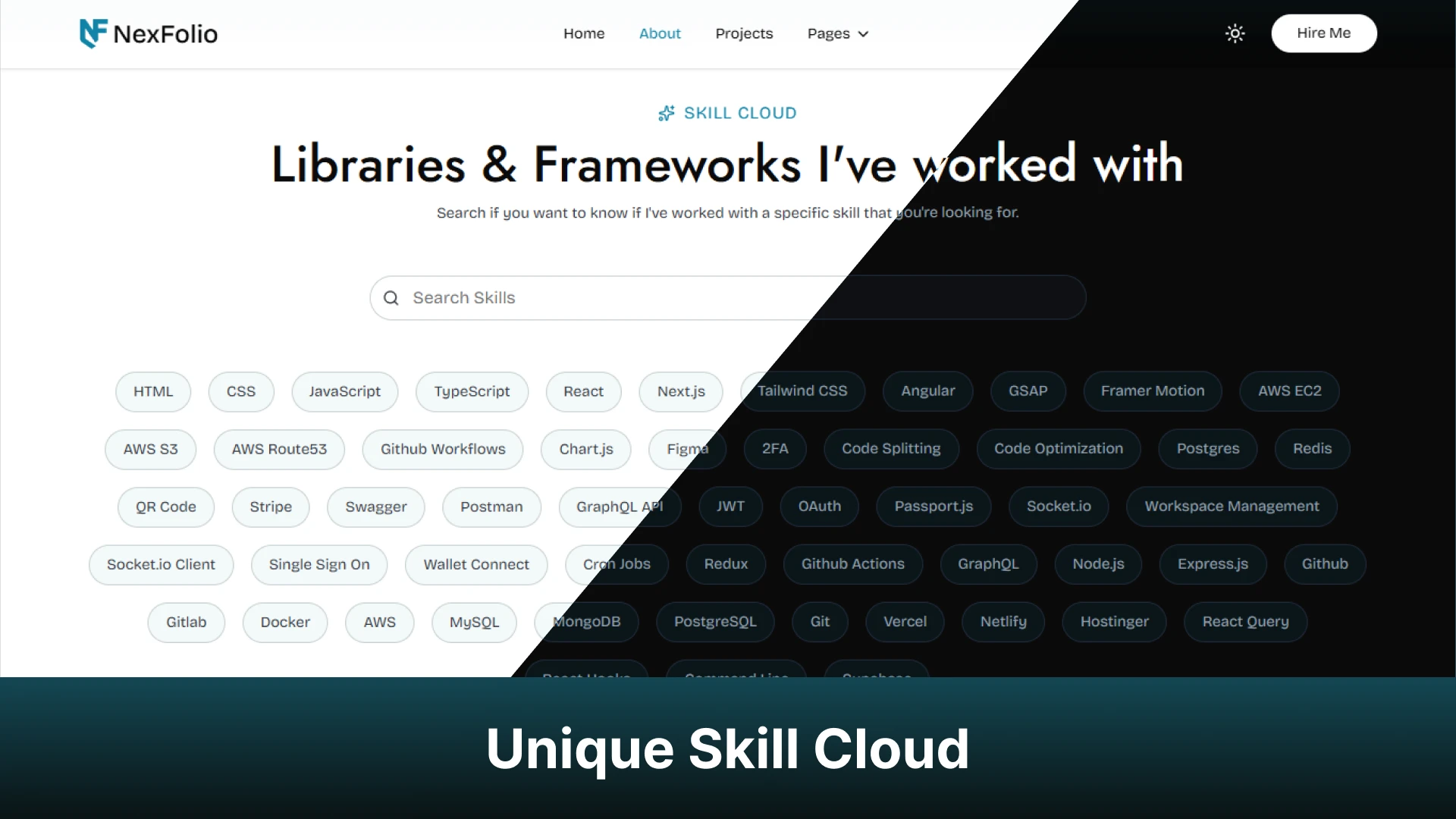Toggle the light/dark theme sun icon

(x=1235, y=33)
